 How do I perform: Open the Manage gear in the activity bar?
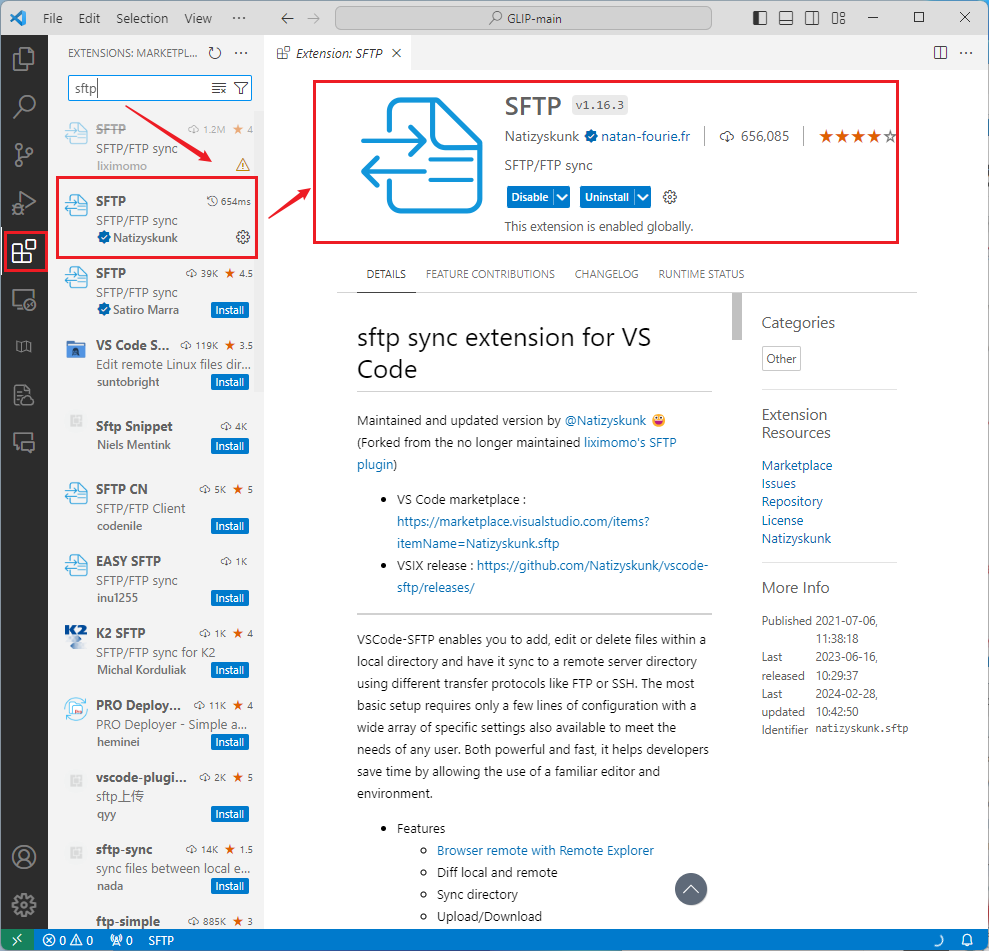(x=24, y=905)
